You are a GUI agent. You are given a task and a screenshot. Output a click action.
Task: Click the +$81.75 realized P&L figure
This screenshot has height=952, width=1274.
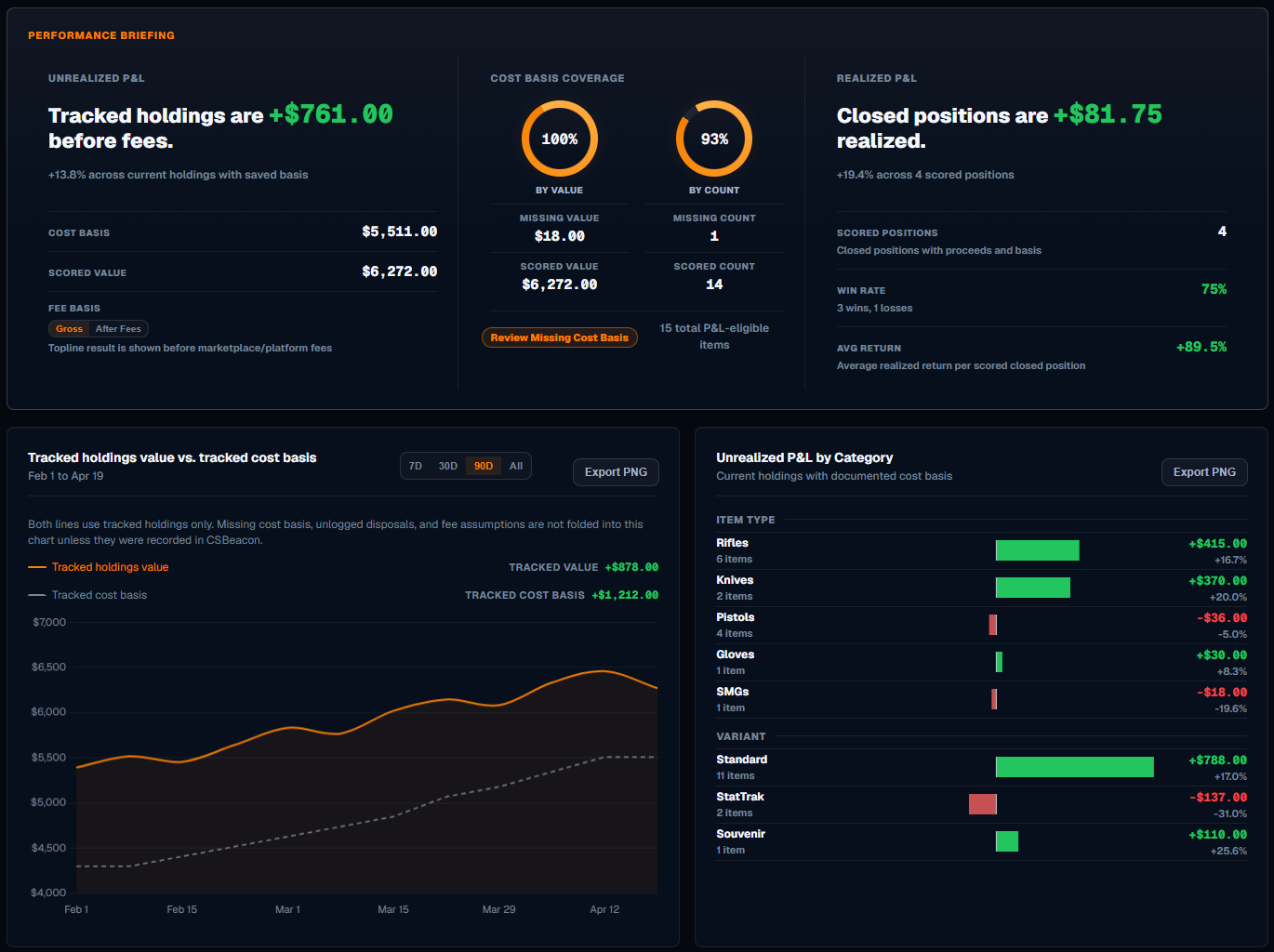point(1108,114)
